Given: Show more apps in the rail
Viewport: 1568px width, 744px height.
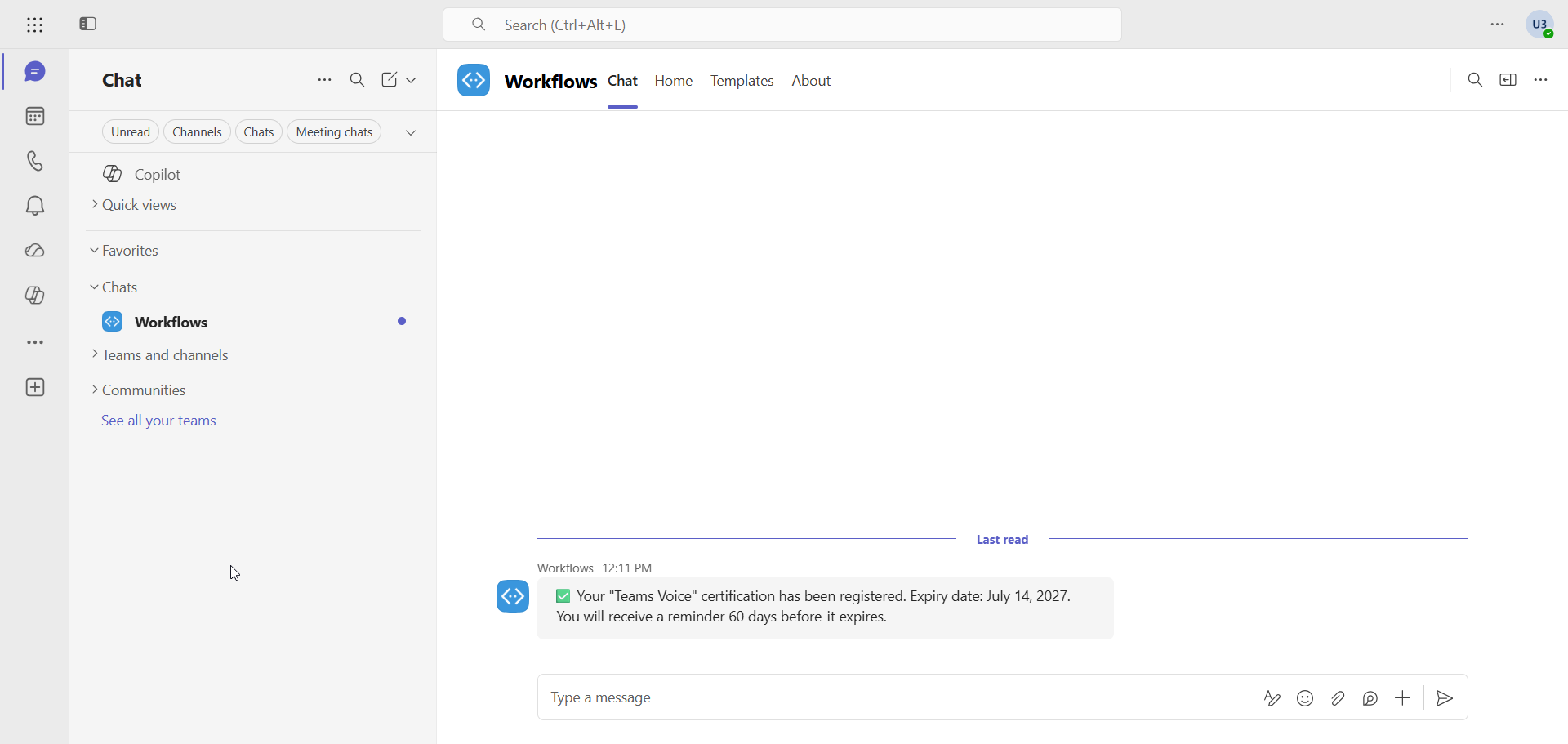Looking at the screenshot, I should (35, 343).
